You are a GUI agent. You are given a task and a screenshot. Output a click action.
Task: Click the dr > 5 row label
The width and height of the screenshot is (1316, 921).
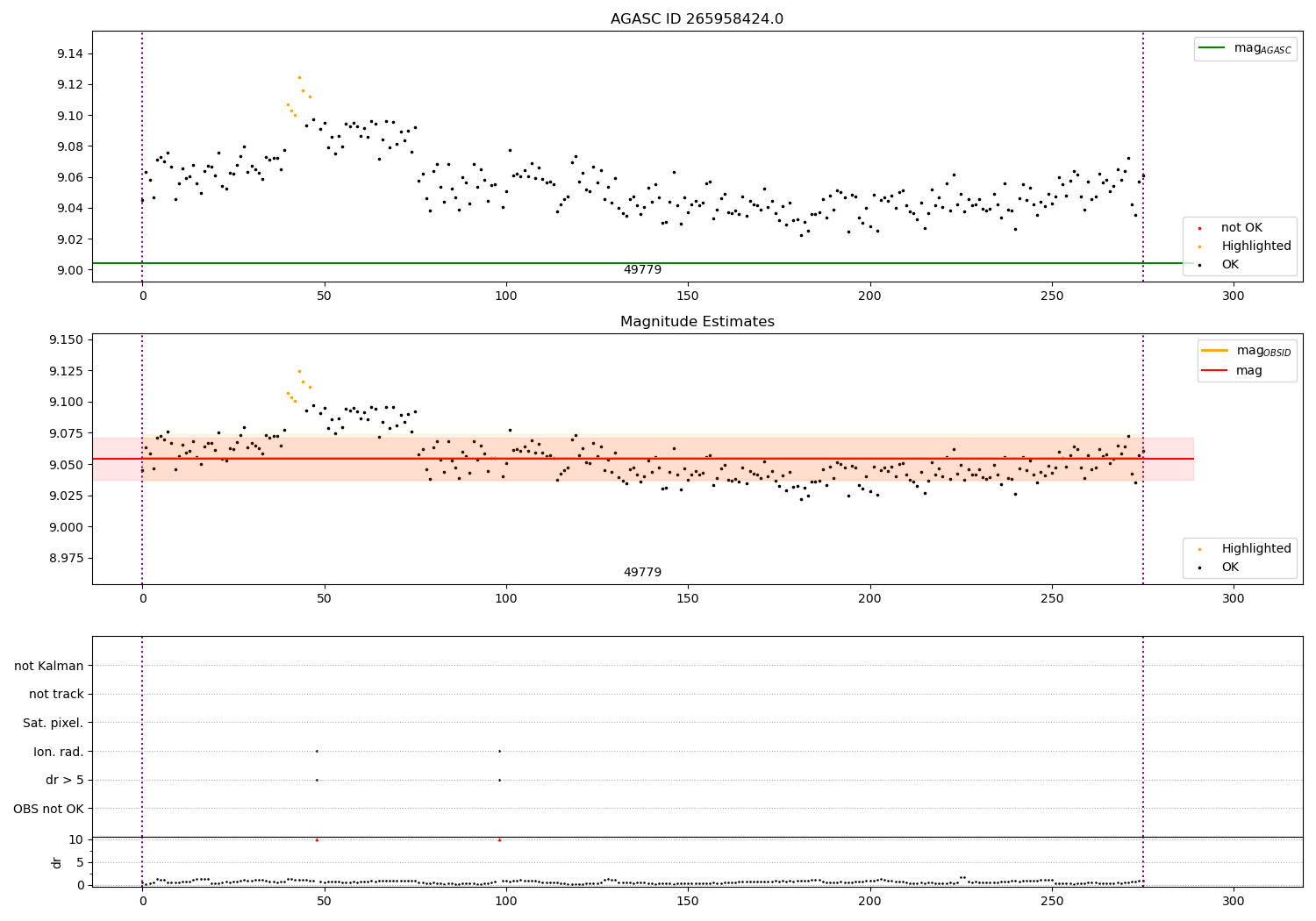65,781
